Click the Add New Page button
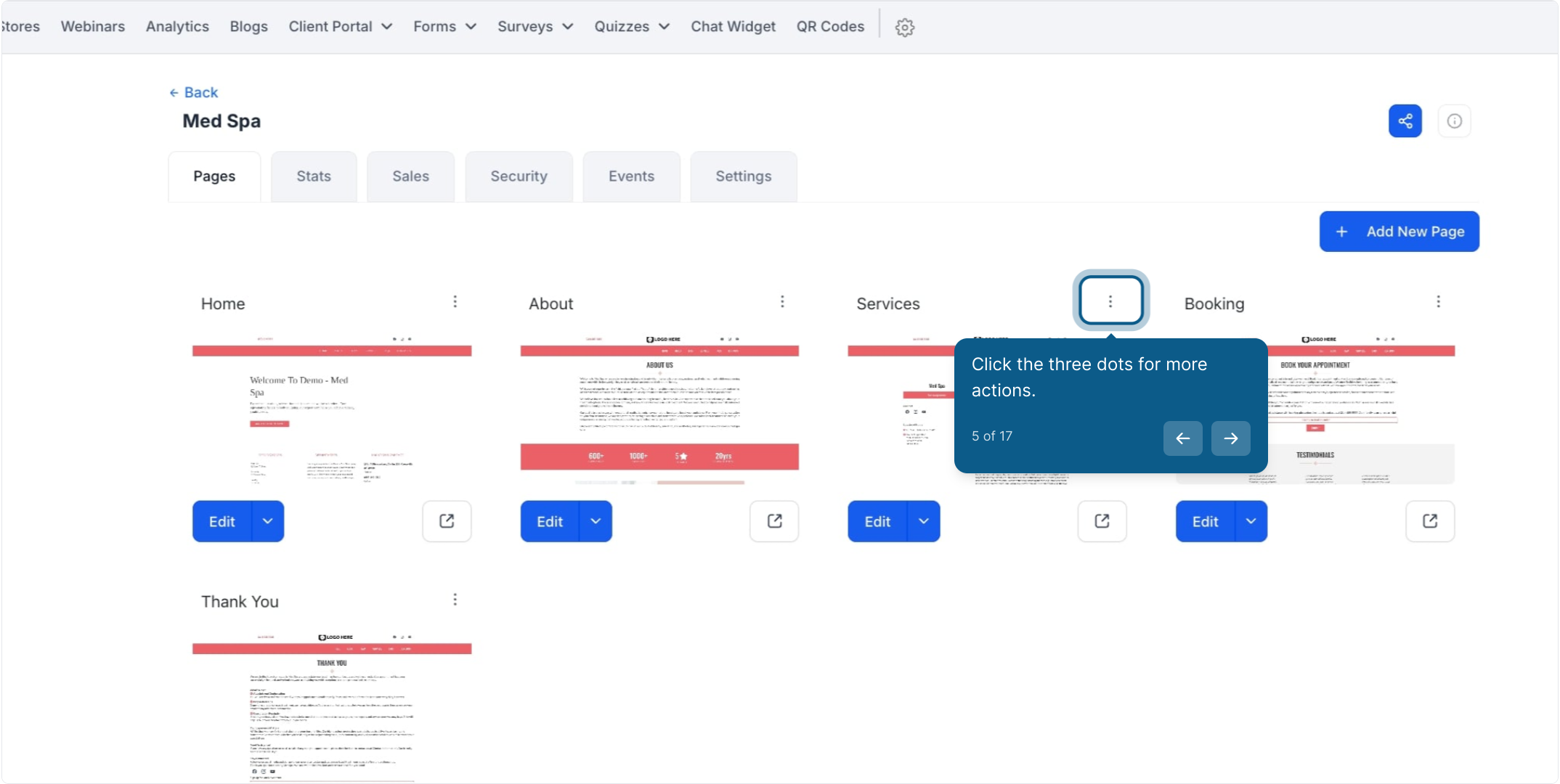1560x784 pixels. [1399, 232]
